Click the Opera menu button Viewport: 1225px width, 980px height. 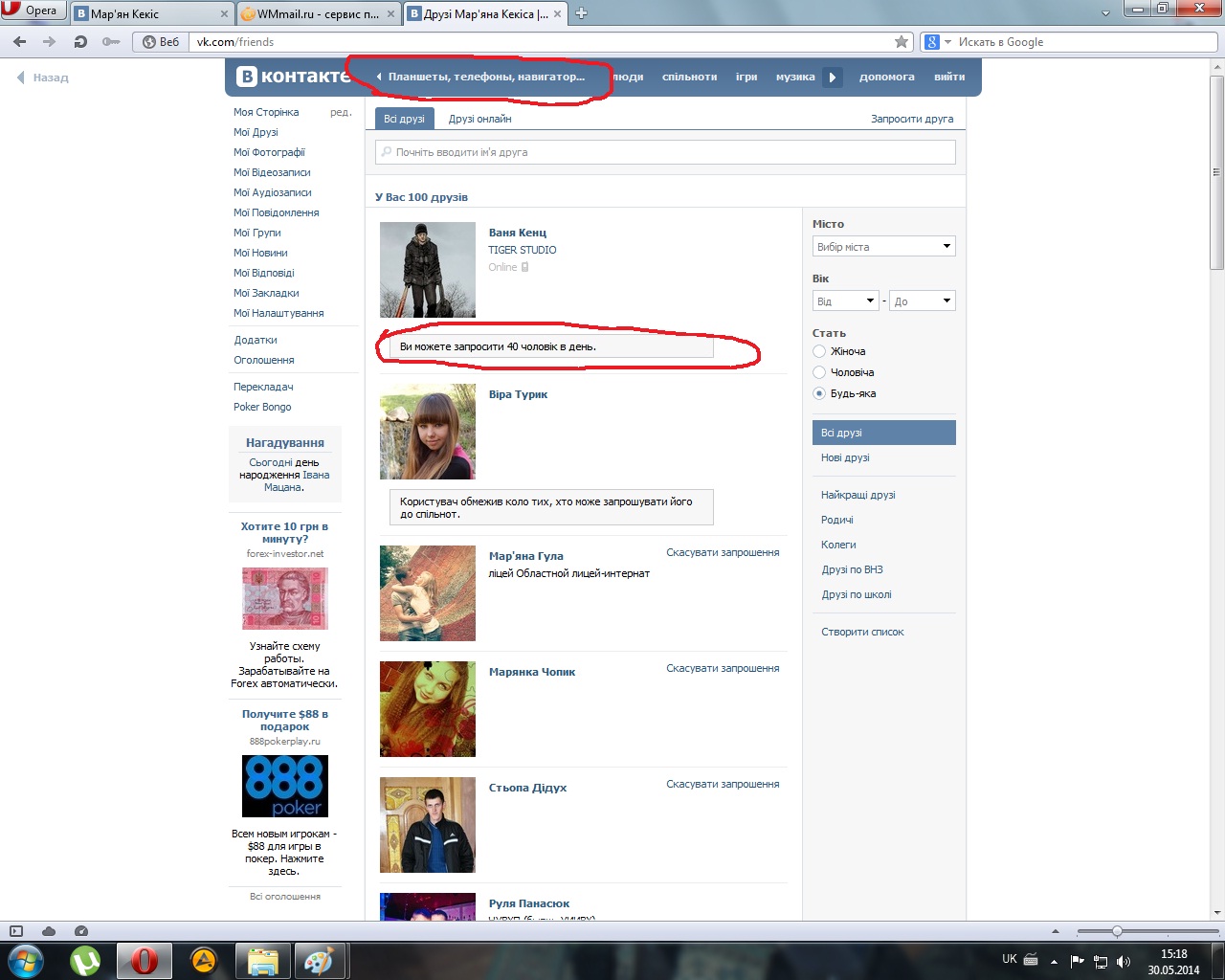tap(33, 11)
